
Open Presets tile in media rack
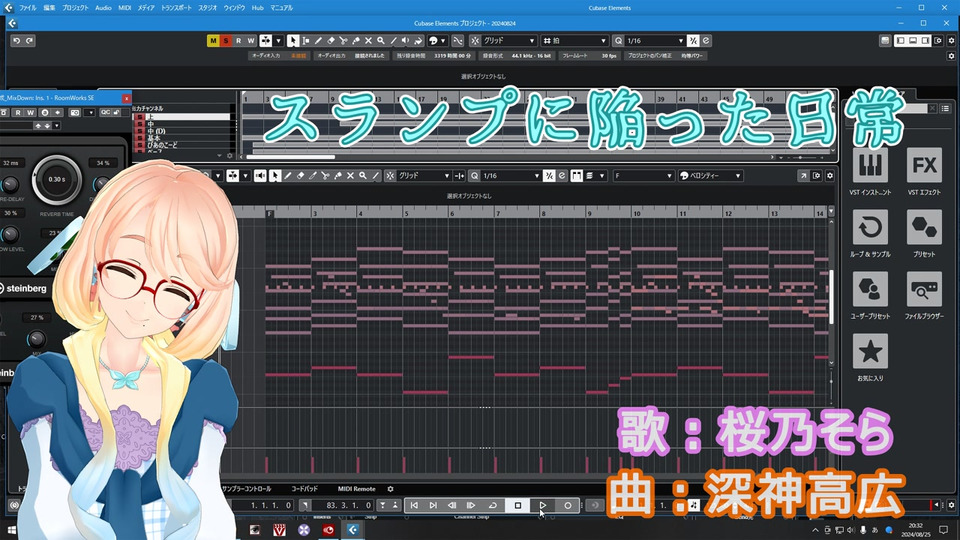(924, 227)
